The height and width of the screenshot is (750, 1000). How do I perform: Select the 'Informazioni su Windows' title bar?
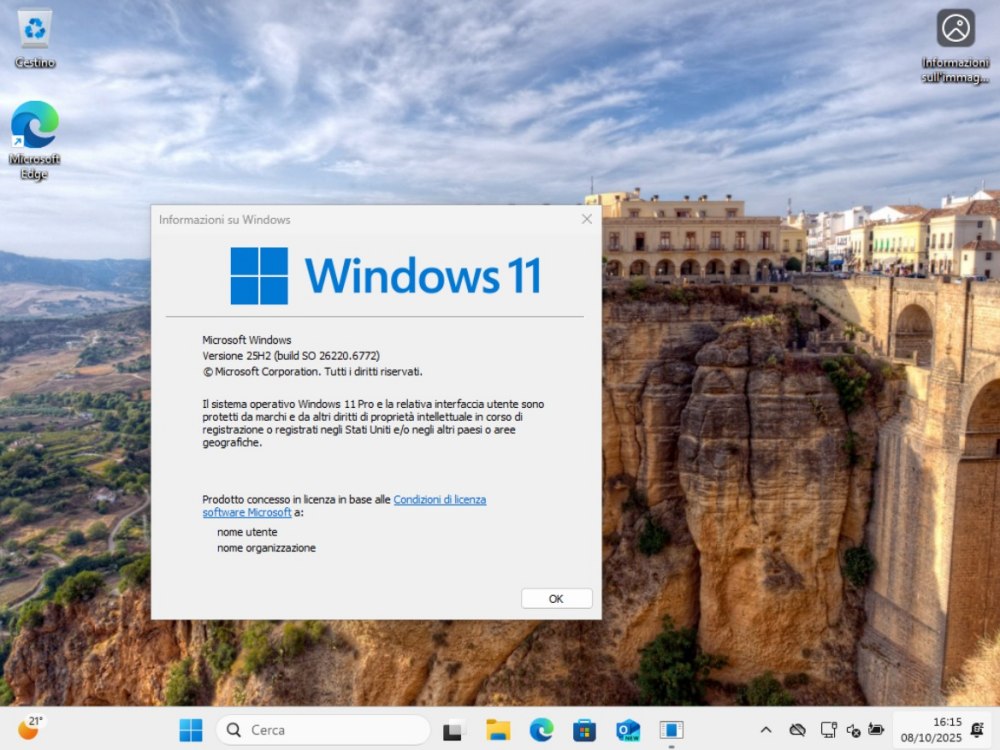point(300,219)
